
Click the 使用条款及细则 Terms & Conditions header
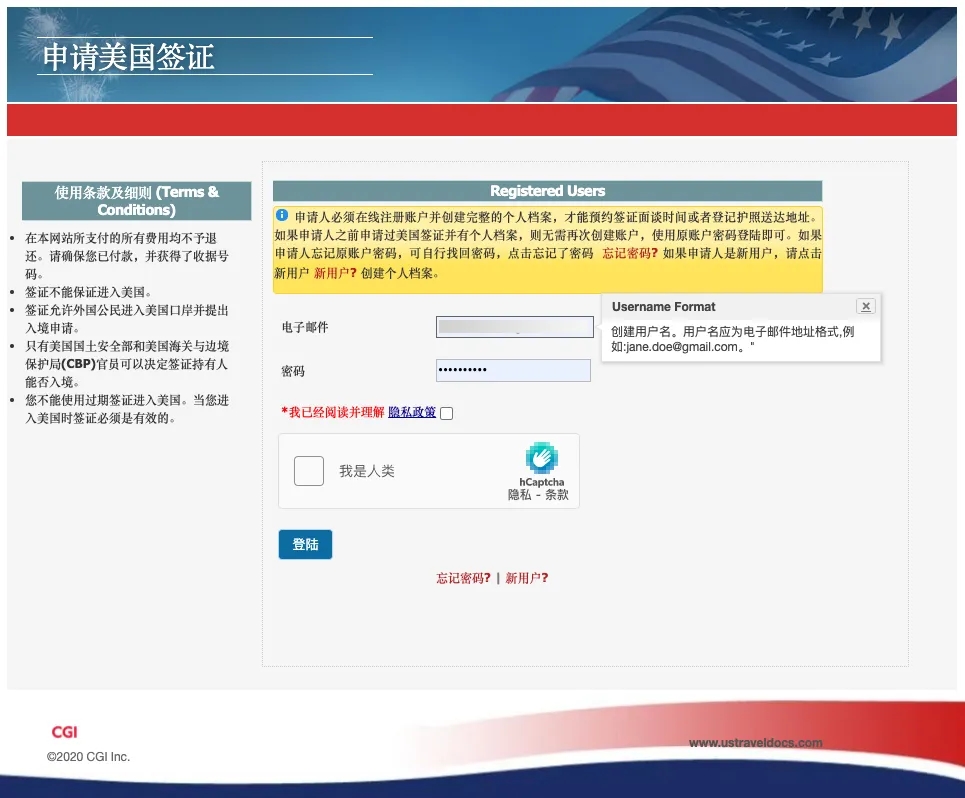136,201
